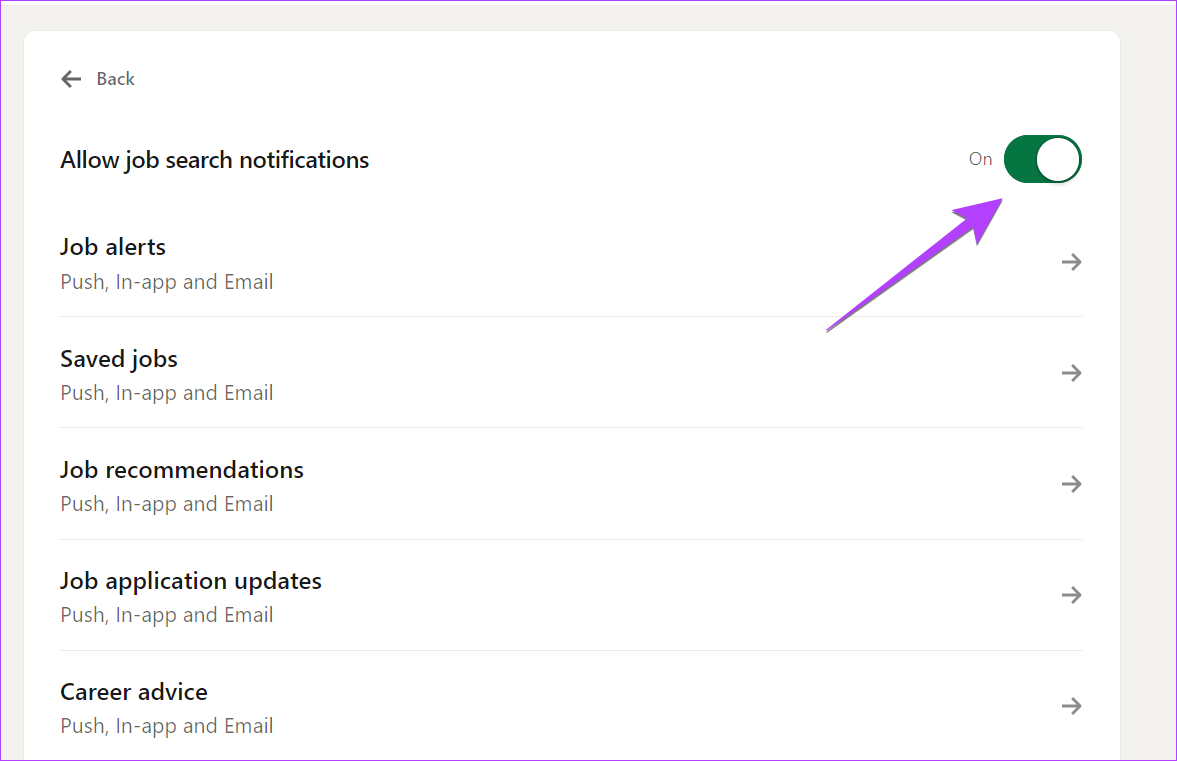Click the arrow icon beside Job application updates
The height and width of the screenshot is (761, 1177).
(x=1071, y=595)
